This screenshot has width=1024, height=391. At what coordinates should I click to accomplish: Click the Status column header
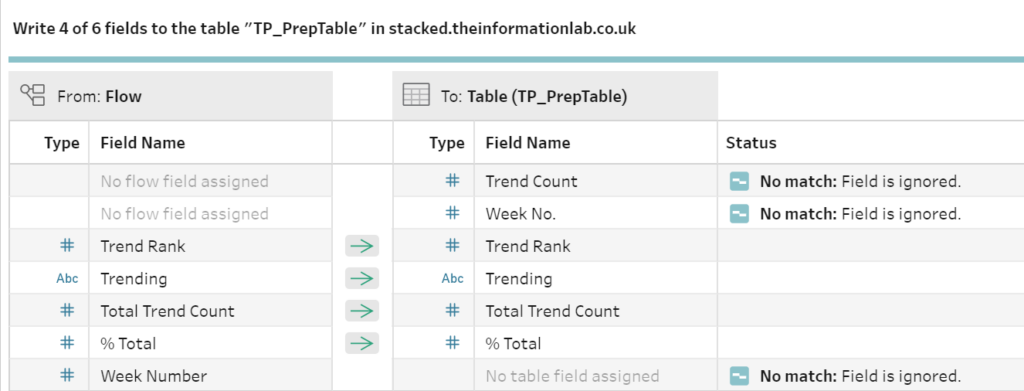pyautogui.click(x=751, y=143)
